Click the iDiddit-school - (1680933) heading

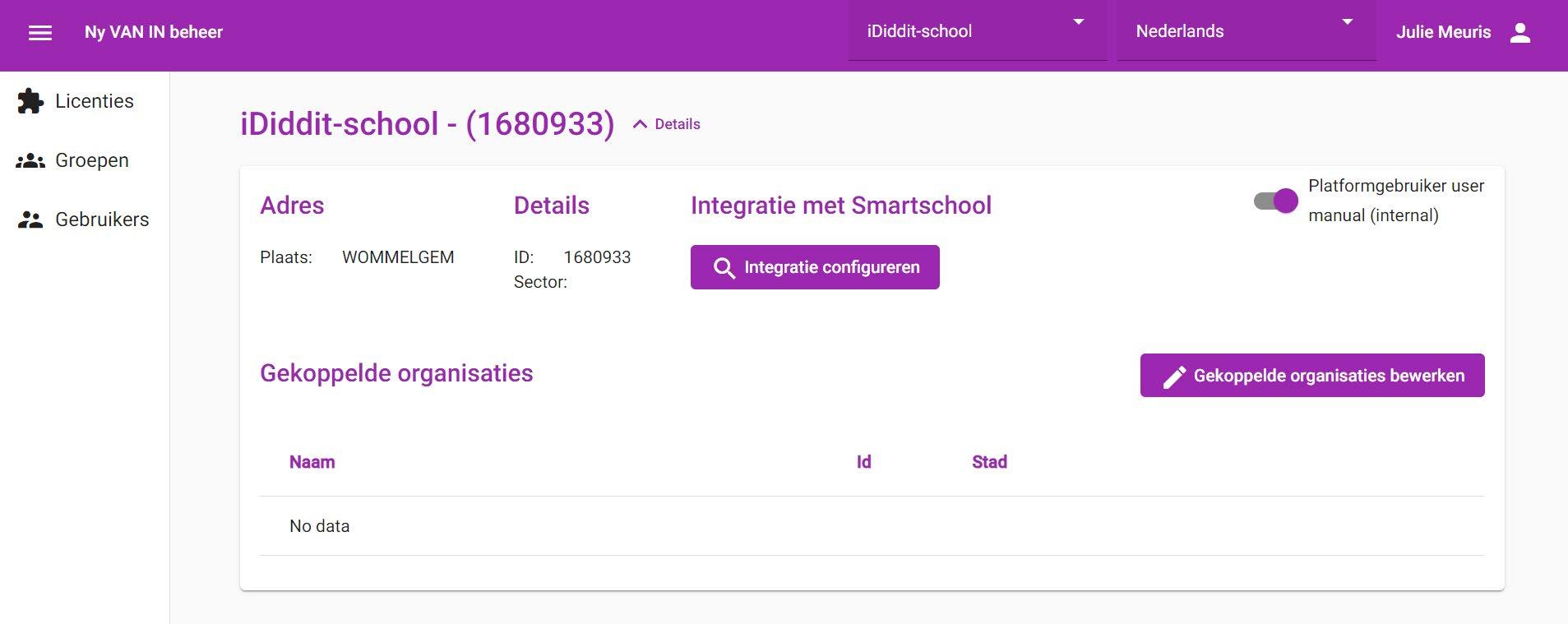[x=428, y=124]
